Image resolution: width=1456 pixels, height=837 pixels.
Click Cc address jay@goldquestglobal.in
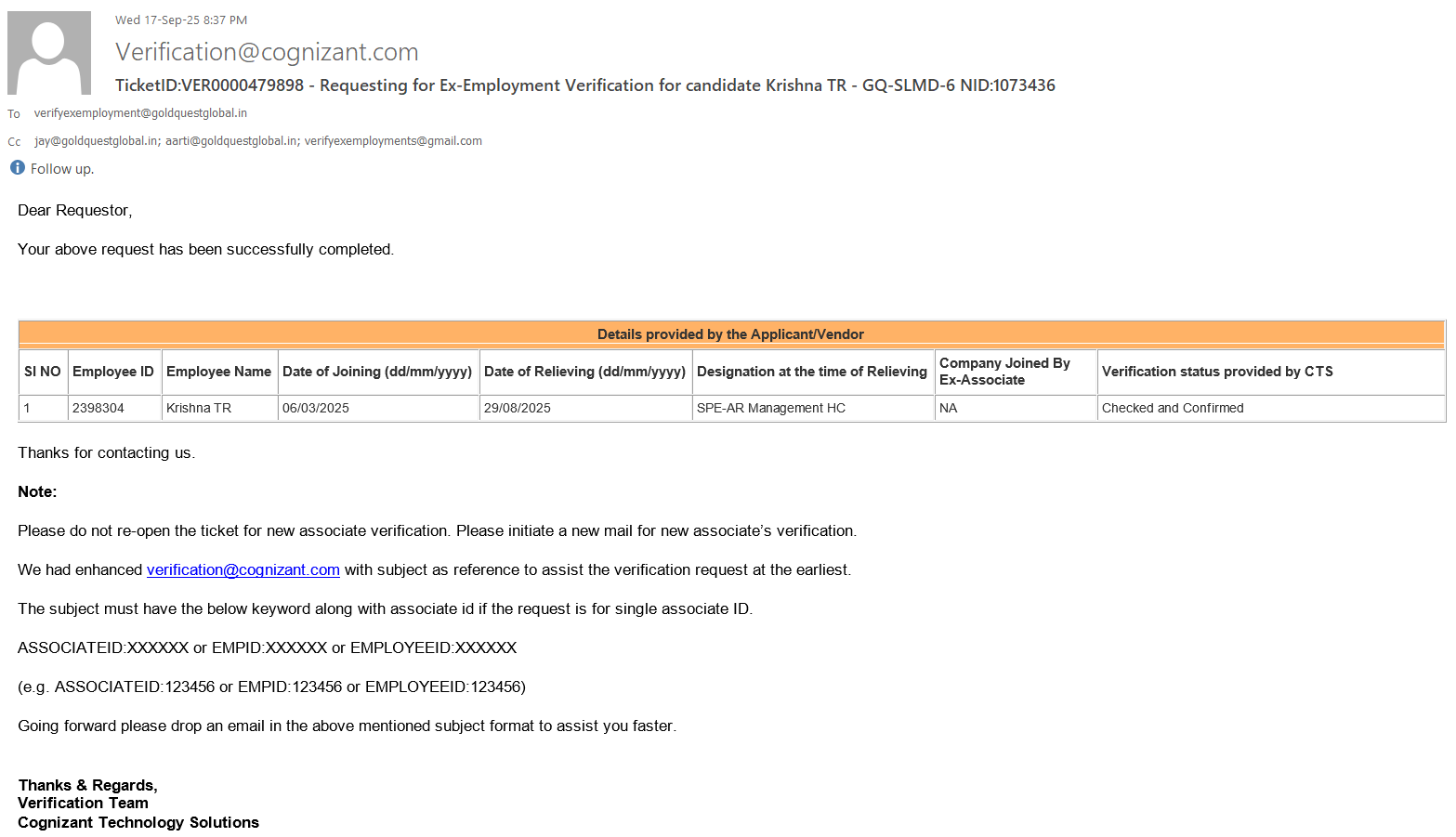97,141
